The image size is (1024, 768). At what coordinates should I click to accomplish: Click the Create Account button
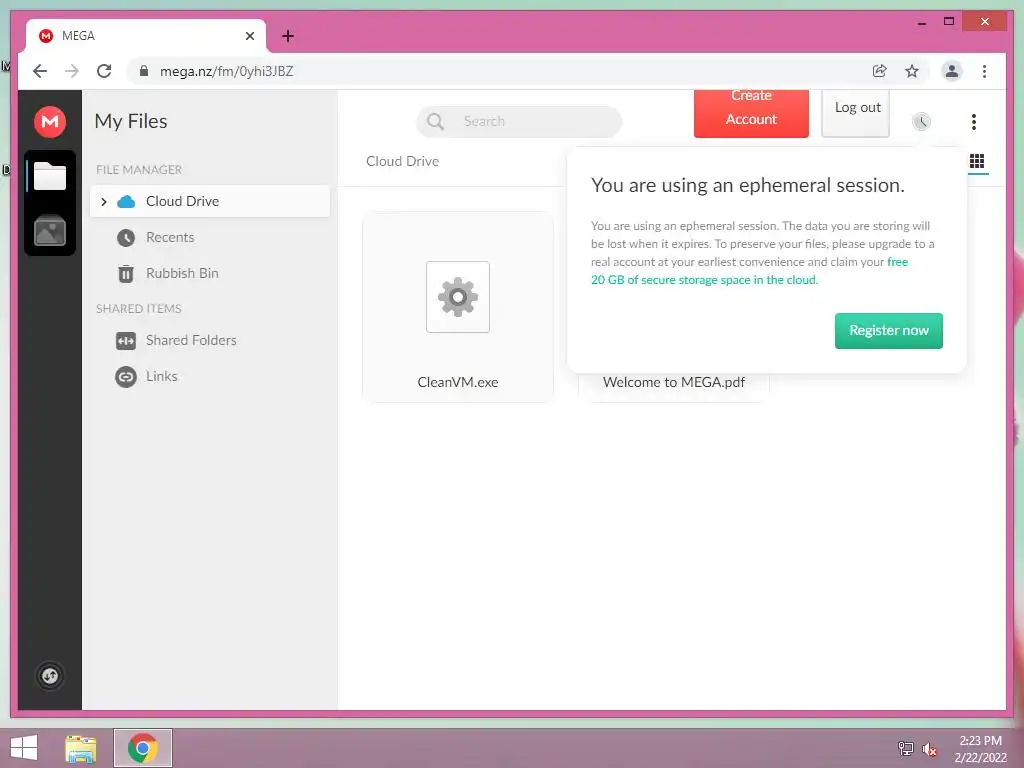(751, 114)
